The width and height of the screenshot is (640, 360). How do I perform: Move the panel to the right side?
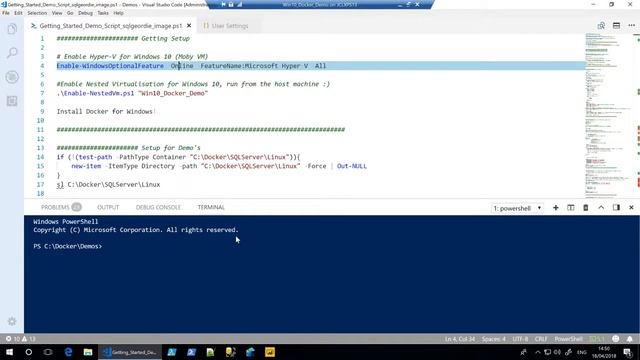pyautogui.click(x=616, y=208)
